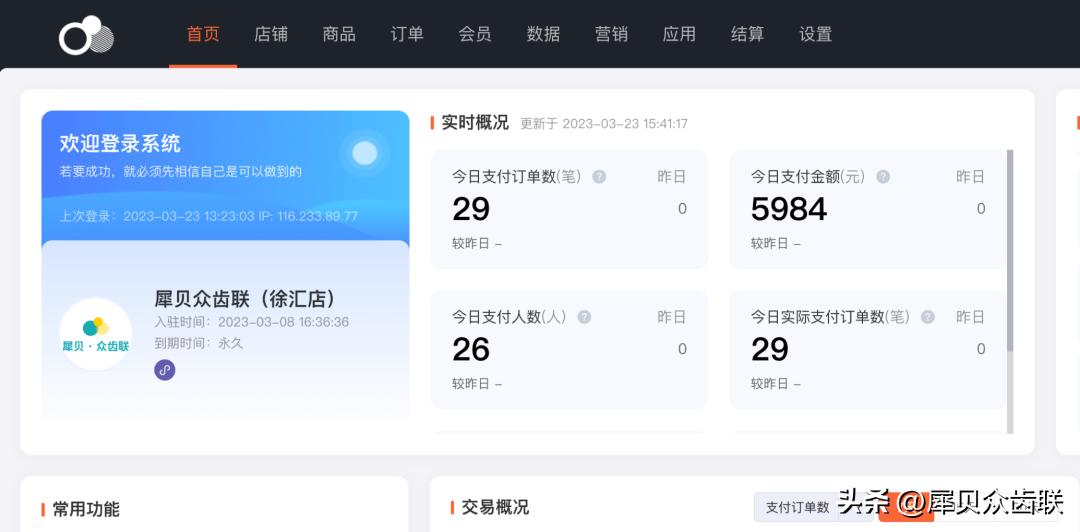
Task: Click the 今日支付人数 value 26
Action: [x=471, y=349]
